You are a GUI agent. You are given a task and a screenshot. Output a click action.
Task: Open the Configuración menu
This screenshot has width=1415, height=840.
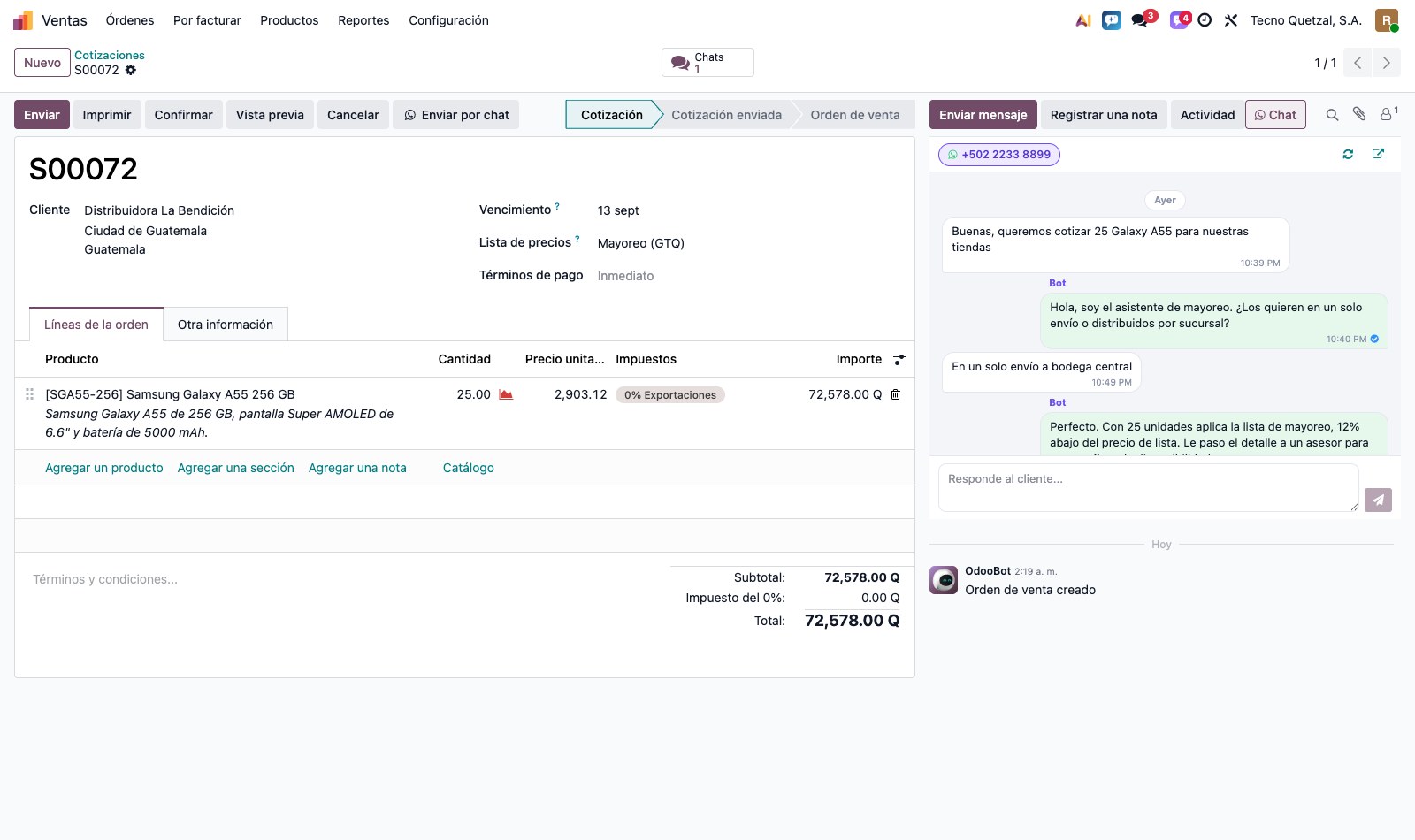(448, 20)
